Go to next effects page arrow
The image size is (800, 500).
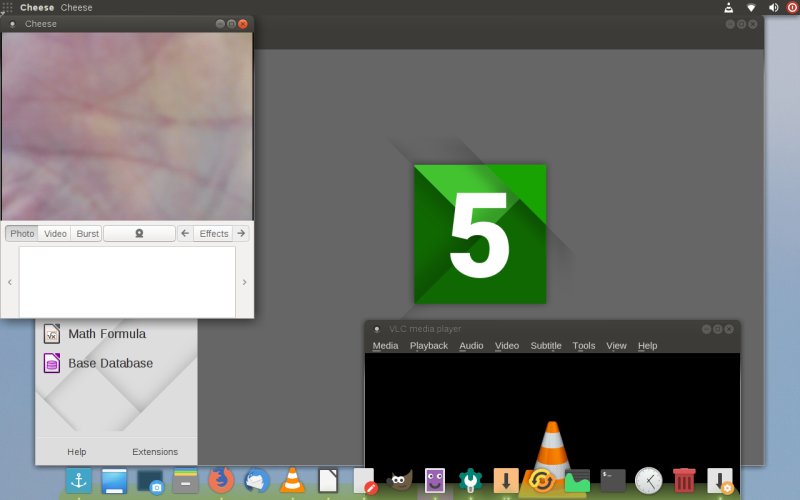coord(241,233)
